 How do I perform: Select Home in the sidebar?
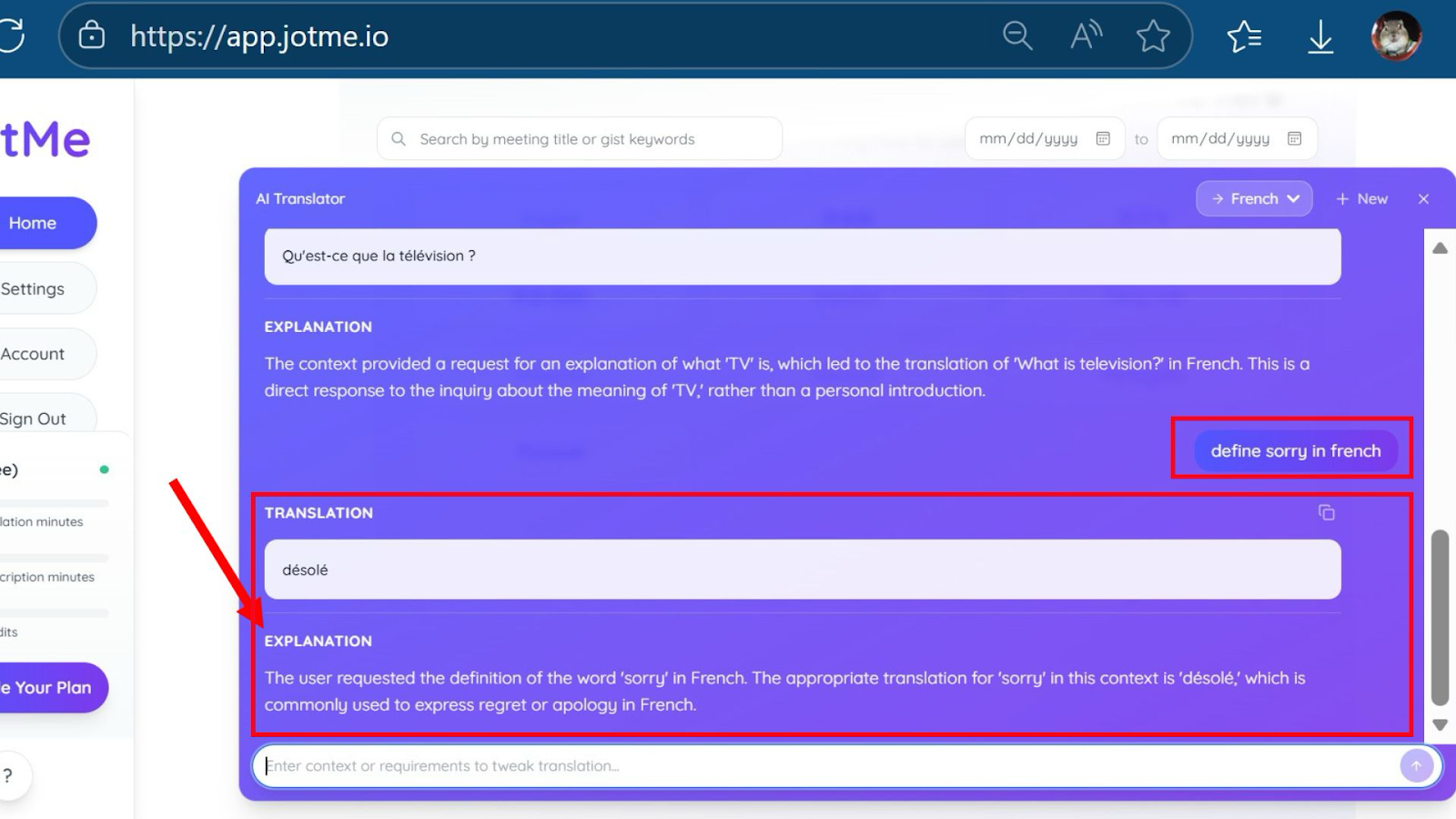(x=32, y=222)
